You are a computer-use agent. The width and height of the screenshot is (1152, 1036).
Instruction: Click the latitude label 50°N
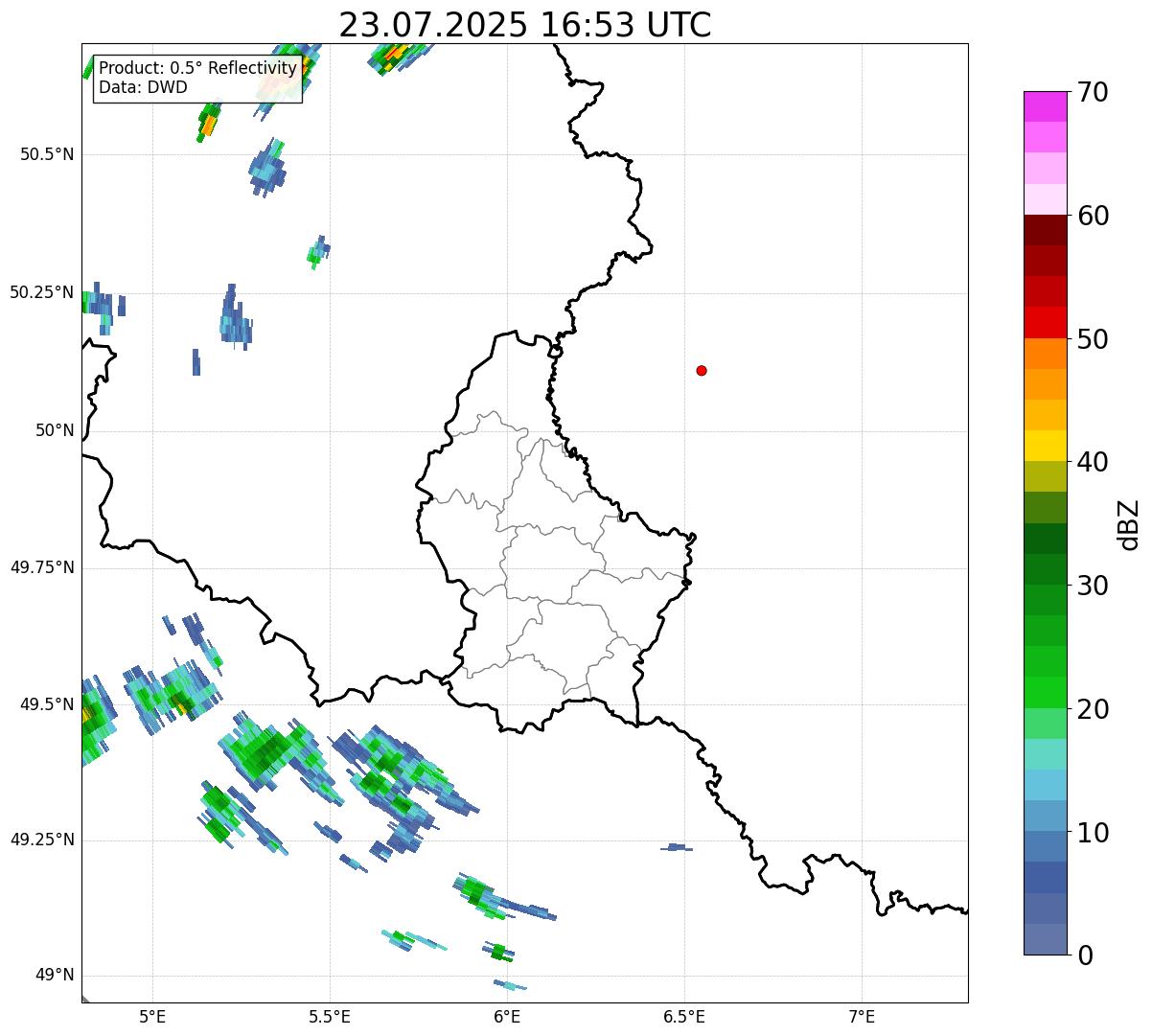point(55,431)
